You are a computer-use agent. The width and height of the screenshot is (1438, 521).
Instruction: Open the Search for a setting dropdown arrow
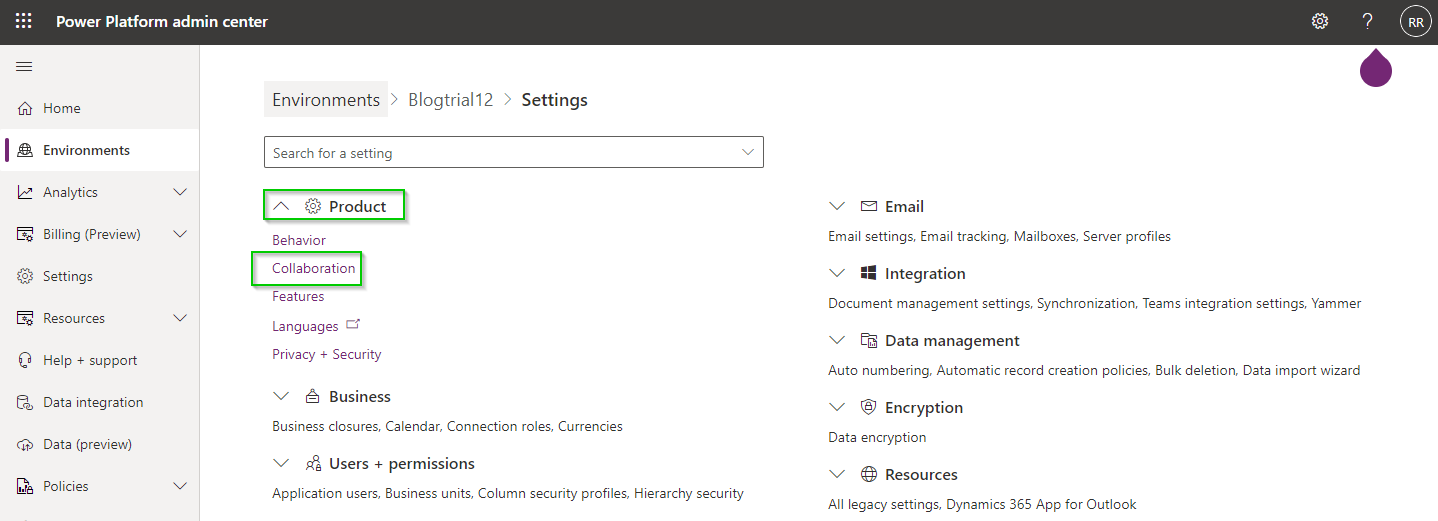747,152
